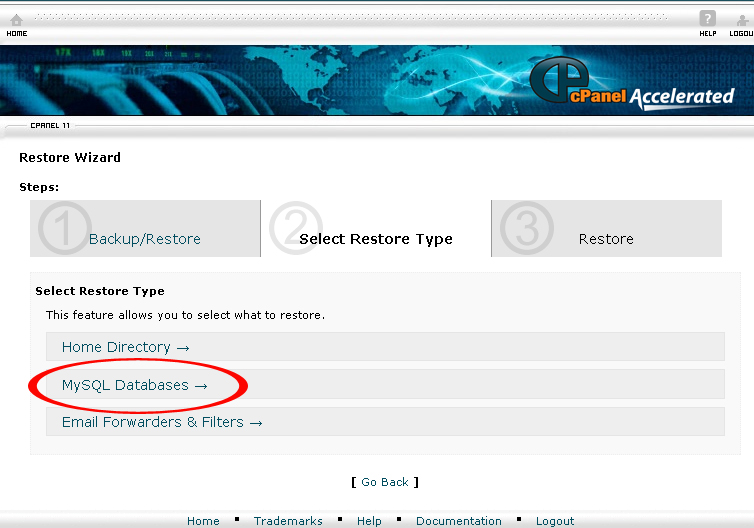Screen dimensions: 754x528
Task: Click the Logout person icon
Action: (x=742, y=20)
